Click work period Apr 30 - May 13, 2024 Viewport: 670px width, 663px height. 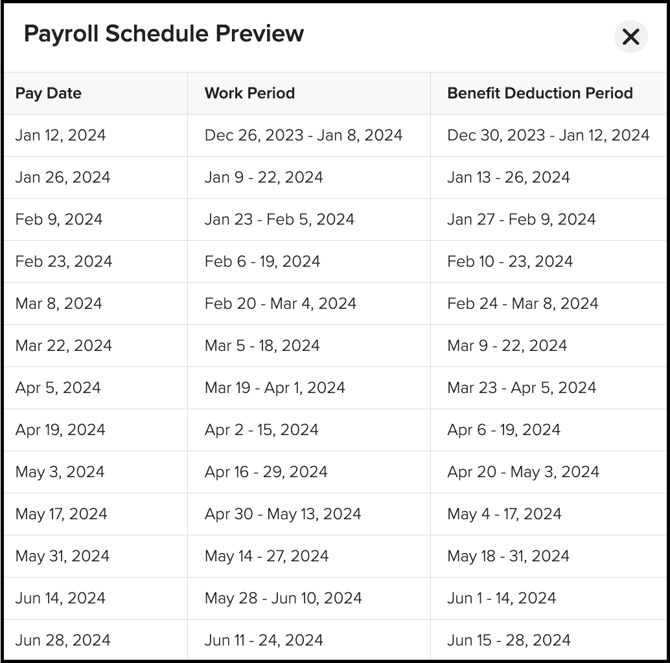pos(282,513)
